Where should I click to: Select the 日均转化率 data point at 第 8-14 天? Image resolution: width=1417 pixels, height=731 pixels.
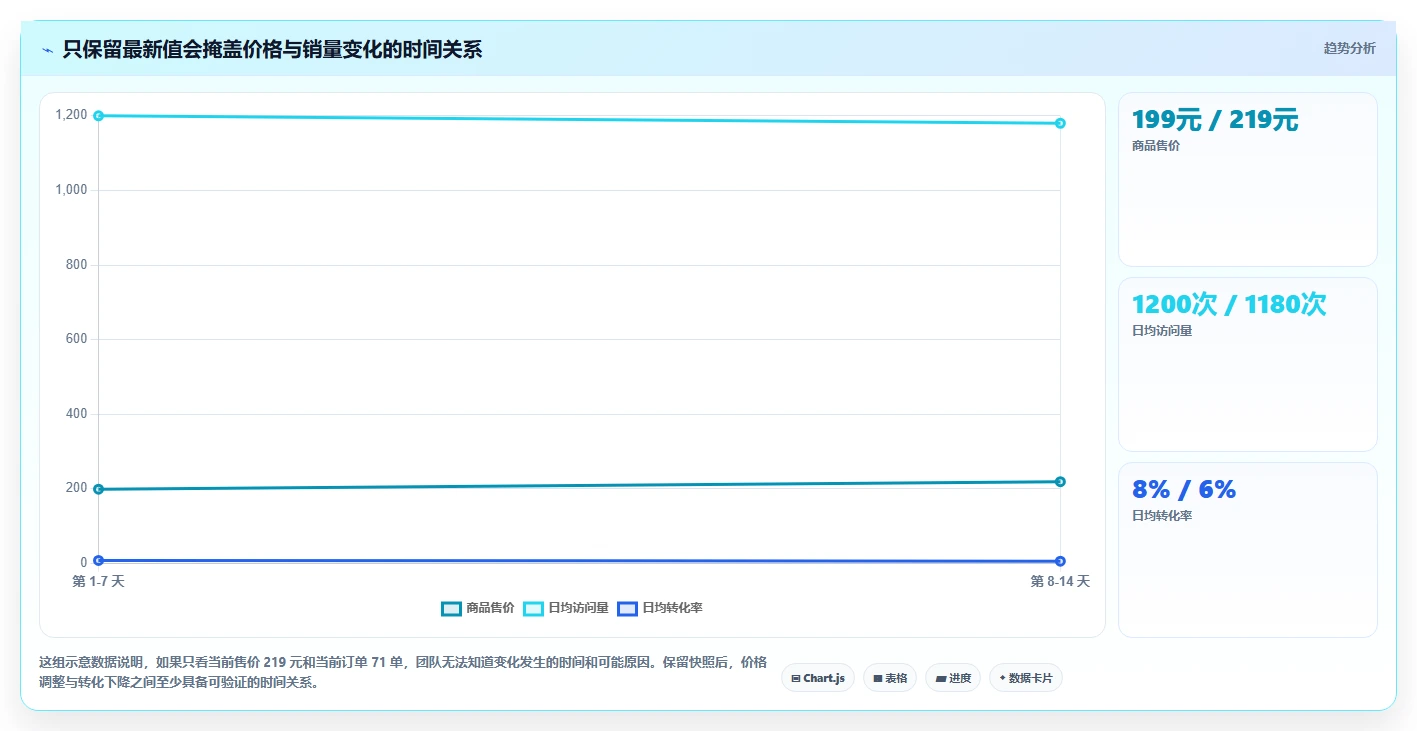(x=1060, y=561)
